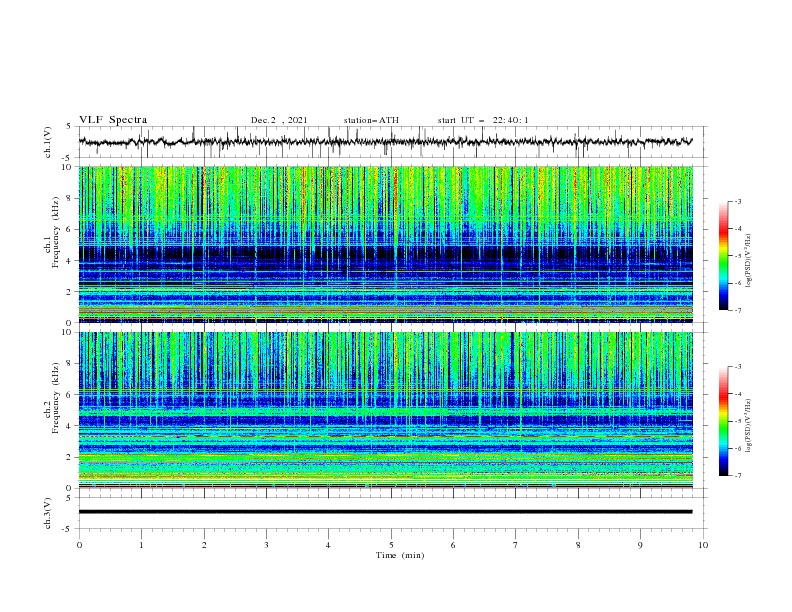Viewport: 792px width, 612px height.
Task: Click the -3 label on ch.1 color bar
Action: point(737,201)
